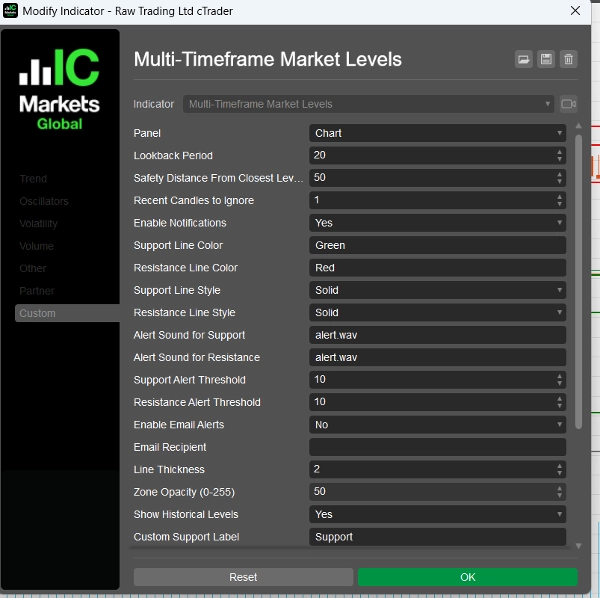Open the Panel dropdown showing Chart
The width and height of the screenshot is (600, 598).
click(437, 133)
